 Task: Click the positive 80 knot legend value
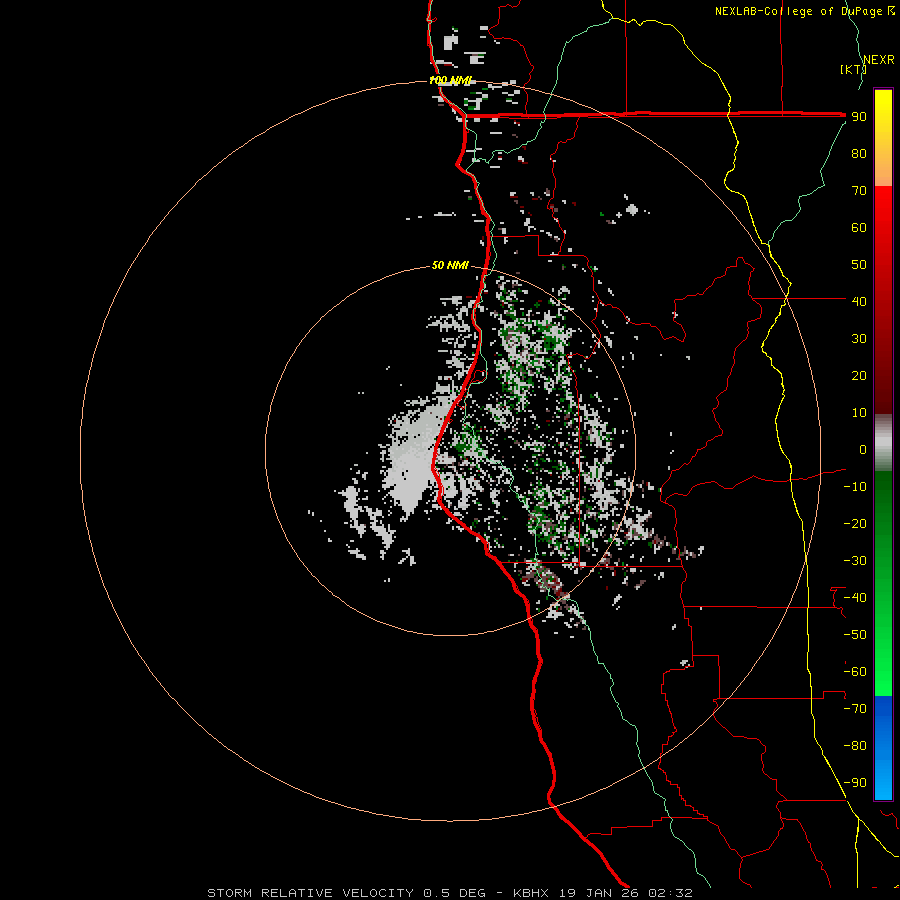[x=859, y=153]
